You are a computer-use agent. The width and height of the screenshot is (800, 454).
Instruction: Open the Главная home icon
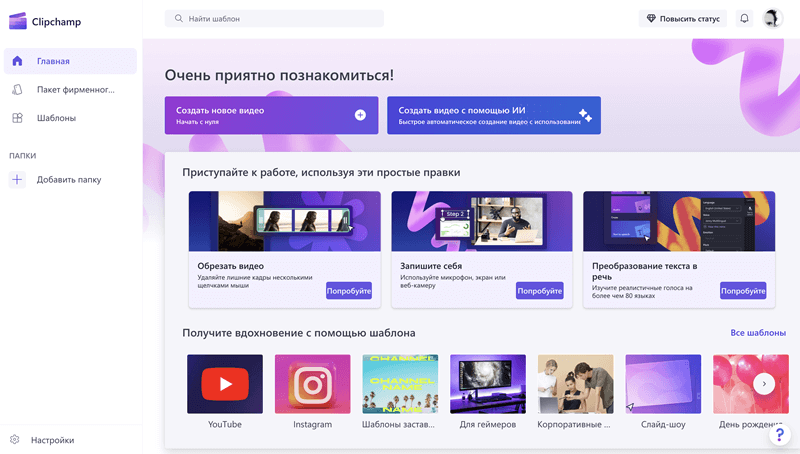17,61
